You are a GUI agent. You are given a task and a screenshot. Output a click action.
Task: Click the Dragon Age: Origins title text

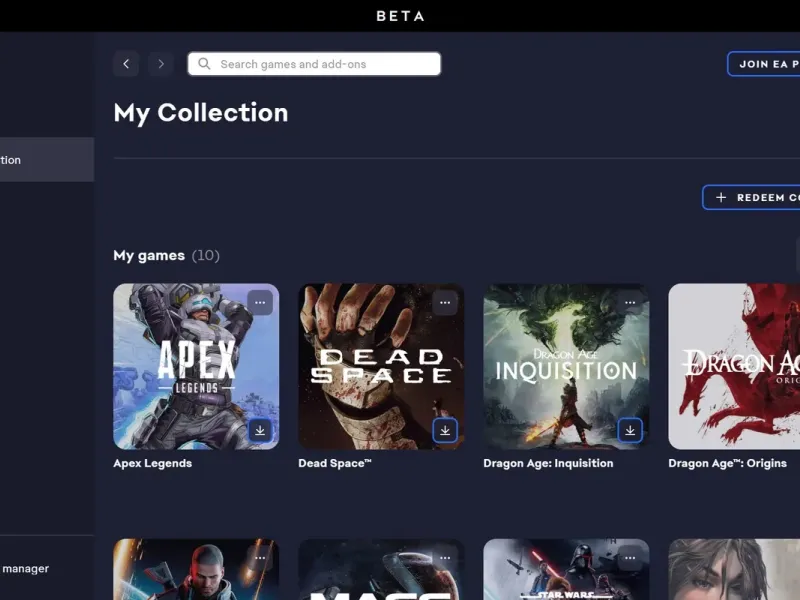(728, 463)
